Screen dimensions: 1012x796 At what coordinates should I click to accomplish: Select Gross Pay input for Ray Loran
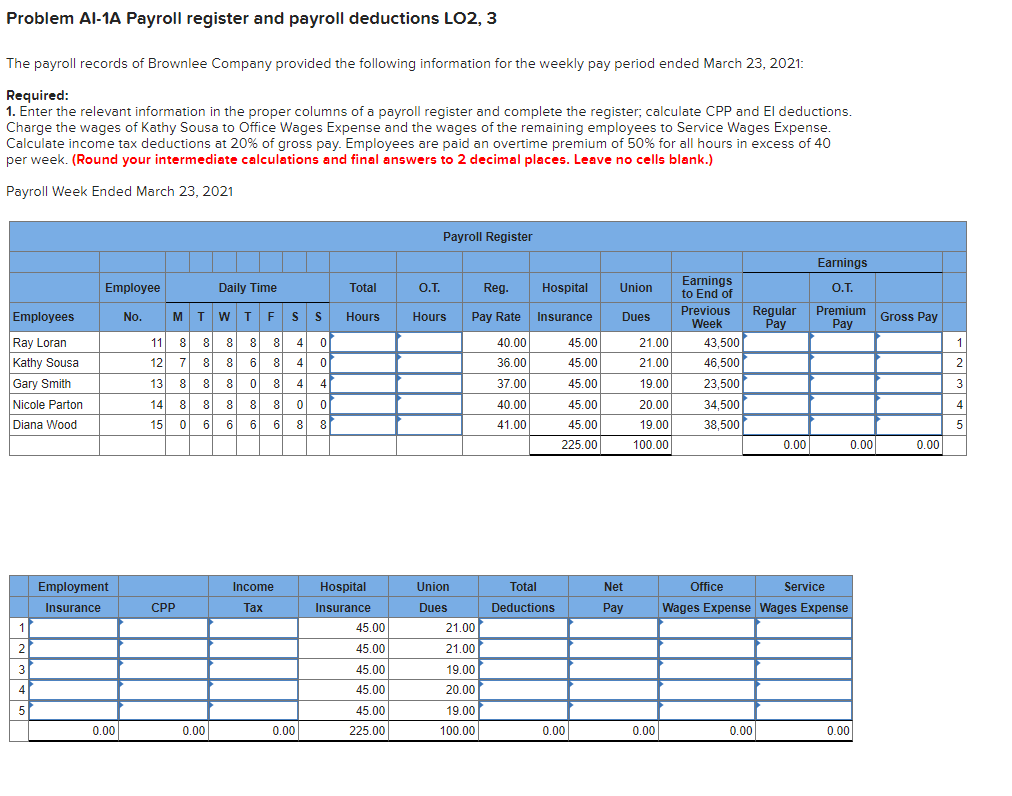click(908, 342)
